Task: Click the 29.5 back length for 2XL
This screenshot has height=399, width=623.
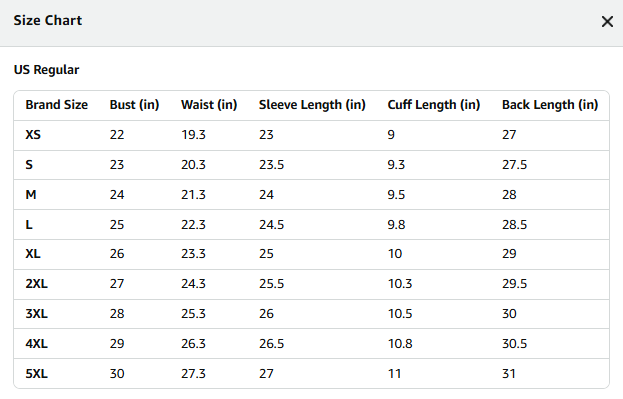Action: pyautogui.click(x=515, y=284)
